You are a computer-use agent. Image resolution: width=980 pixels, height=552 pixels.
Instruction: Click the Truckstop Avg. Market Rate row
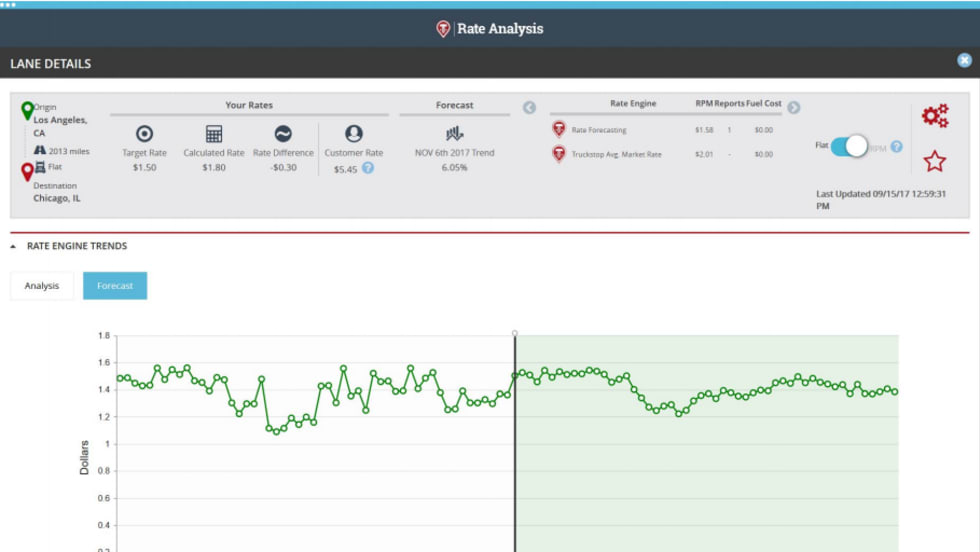pyautogui.click(x=616, y=154)
